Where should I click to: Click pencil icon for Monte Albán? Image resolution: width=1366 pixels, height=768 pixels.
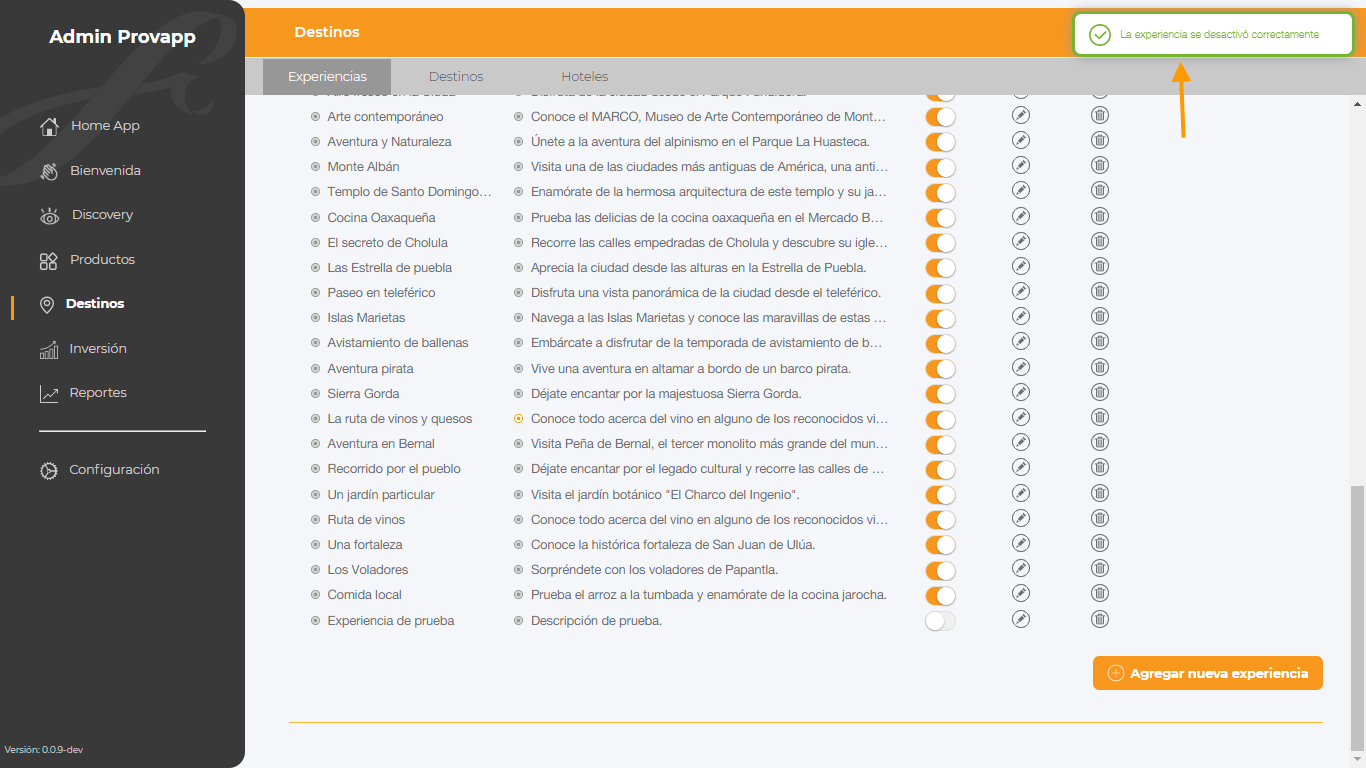1021,165
